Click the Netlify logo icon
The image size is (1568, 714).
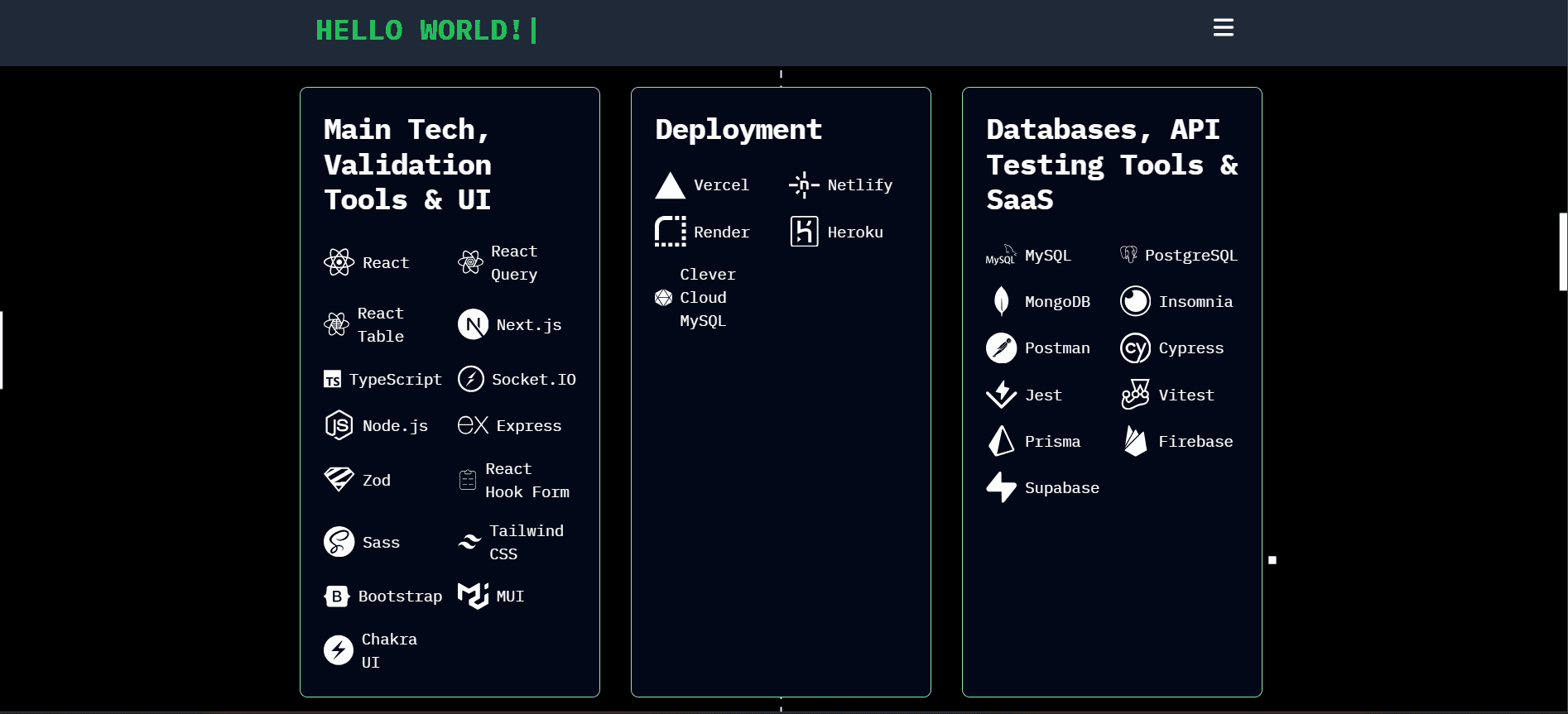coord(804,185)
